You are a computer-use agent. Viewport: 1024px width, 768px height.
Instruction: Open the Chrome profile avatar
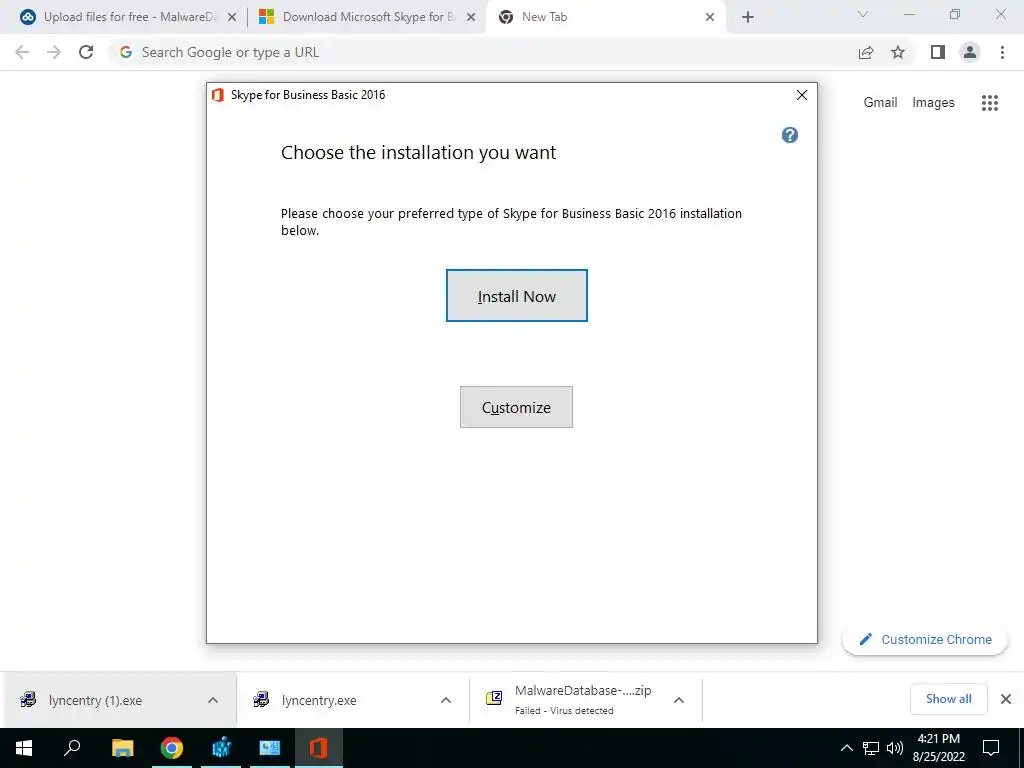tap(970, 52)
